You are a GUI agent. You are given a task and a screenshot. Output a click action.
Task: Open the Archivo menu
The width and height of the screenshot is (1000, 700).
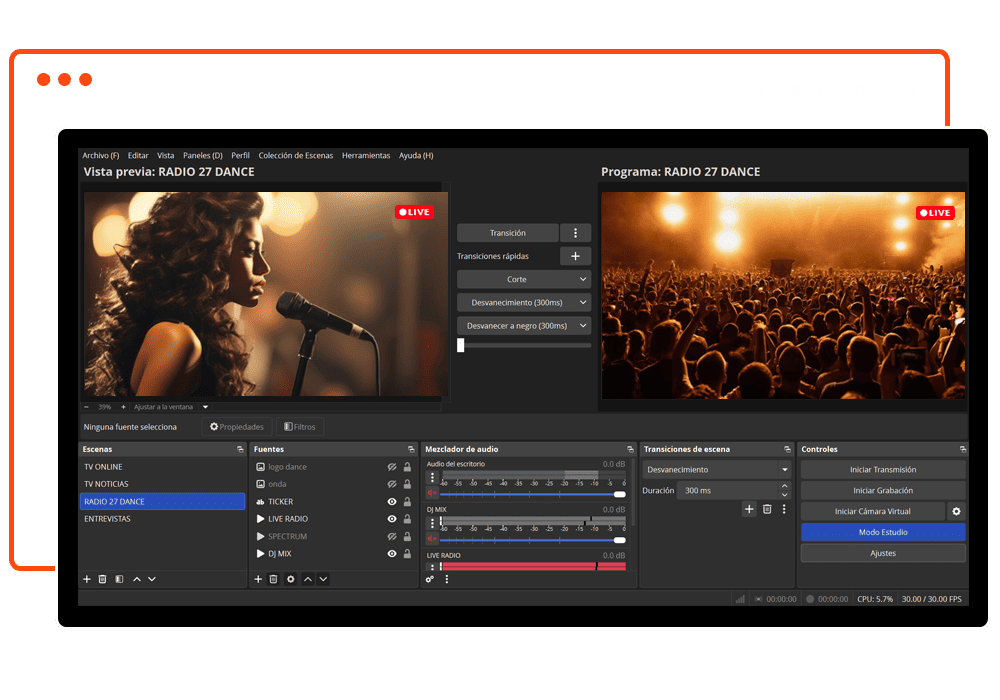point(100,155)
